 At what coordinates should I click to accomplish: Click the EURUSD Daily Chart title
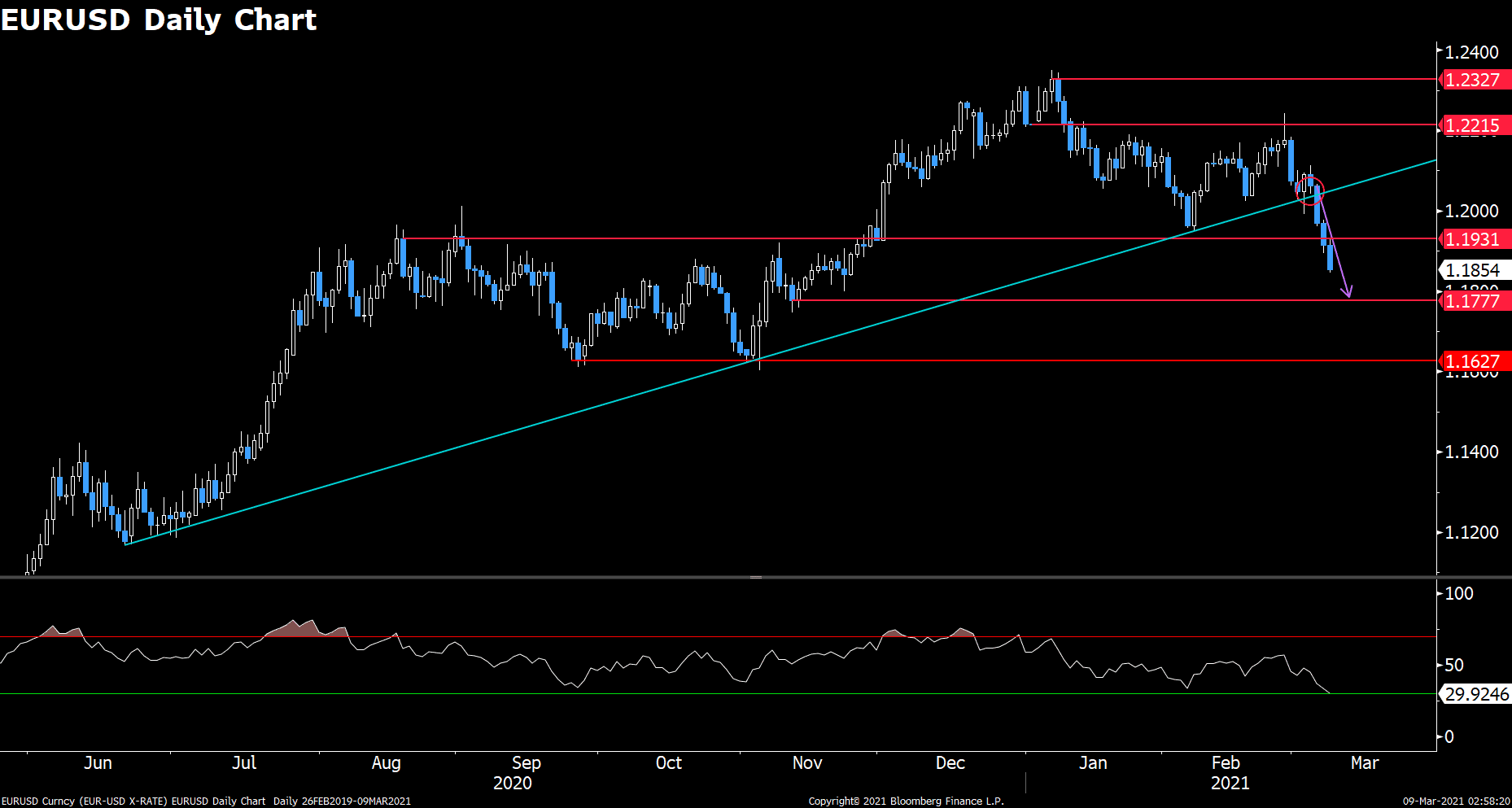click(159, 19)
